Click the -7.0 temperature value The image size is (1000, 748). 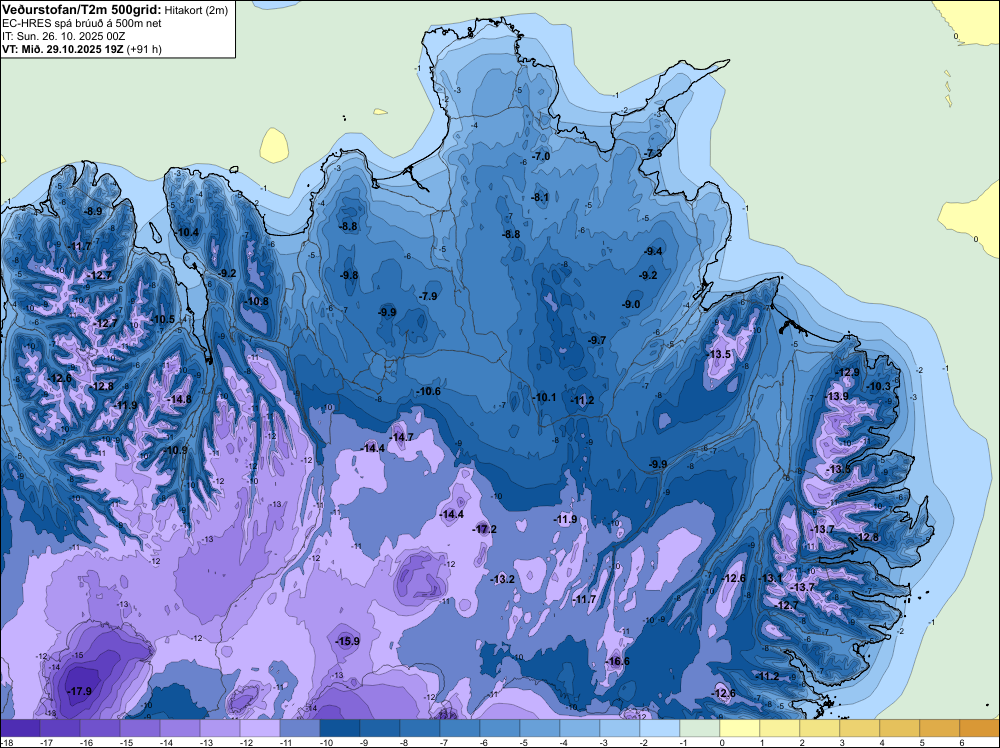coord(541,156)
